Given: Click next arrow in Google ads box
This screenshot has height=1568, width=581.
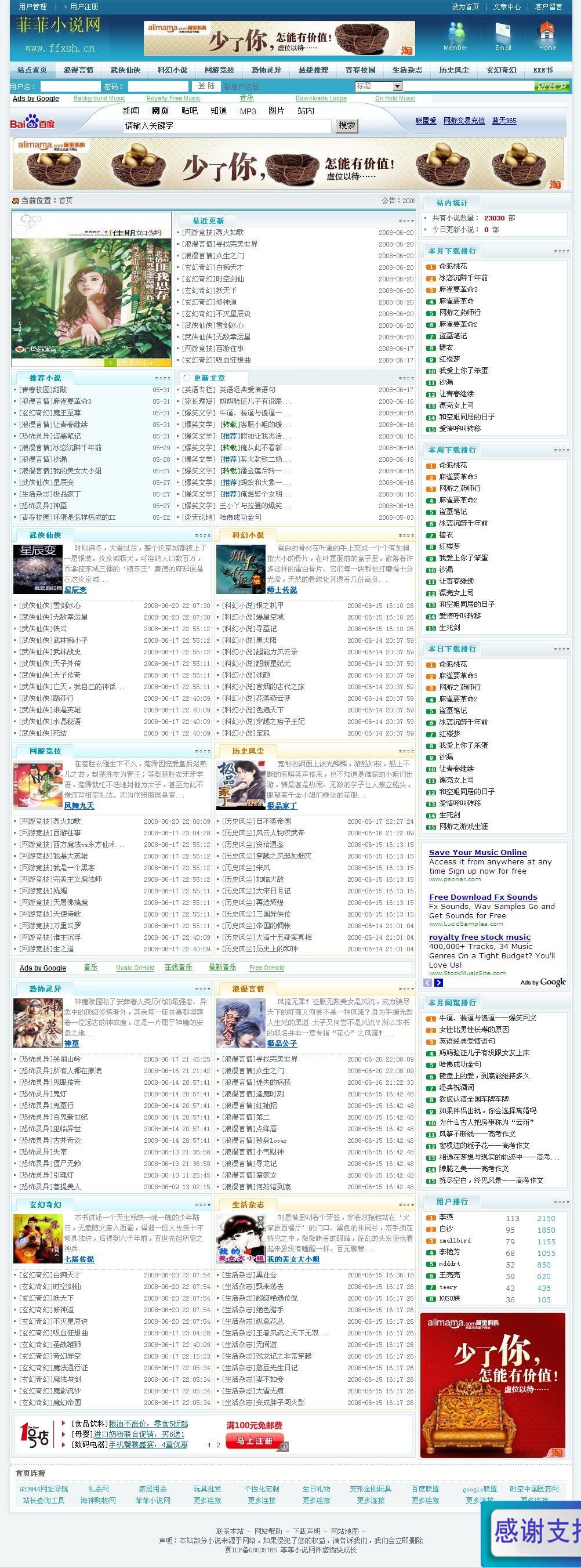Looking at the screenshot, I should pos(438,983).
